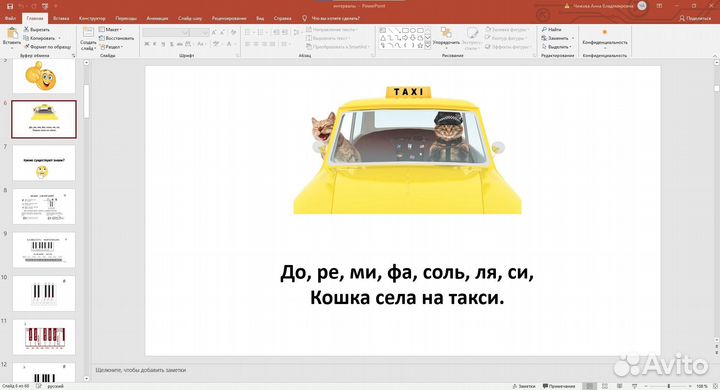Start slideshow from status bar icon
Image resolution: width=720 pixels, height=390 pixels.
(x=634, y=386)
